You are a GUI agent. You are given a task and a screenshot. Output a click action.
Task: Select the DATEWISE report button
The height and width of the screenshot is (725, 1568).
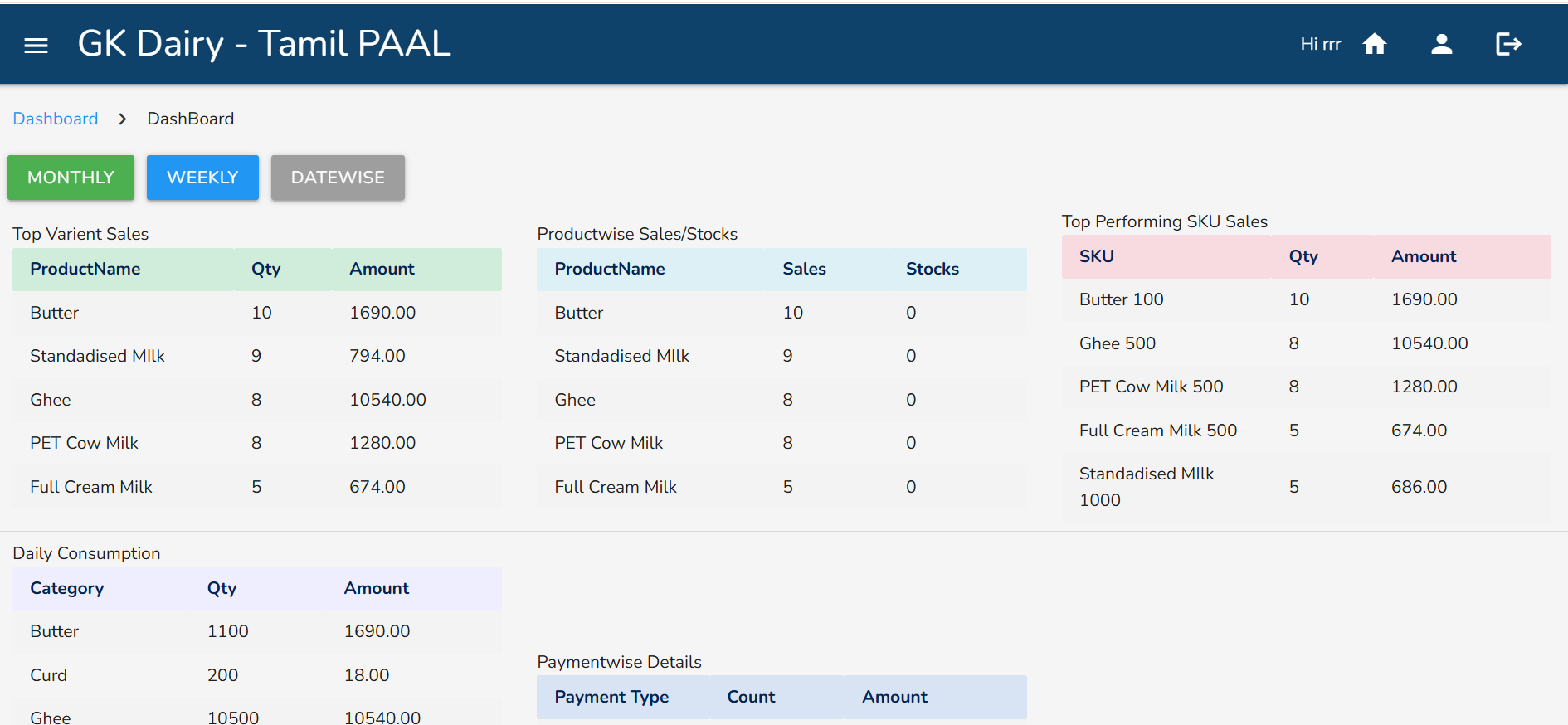click(338, 178)
